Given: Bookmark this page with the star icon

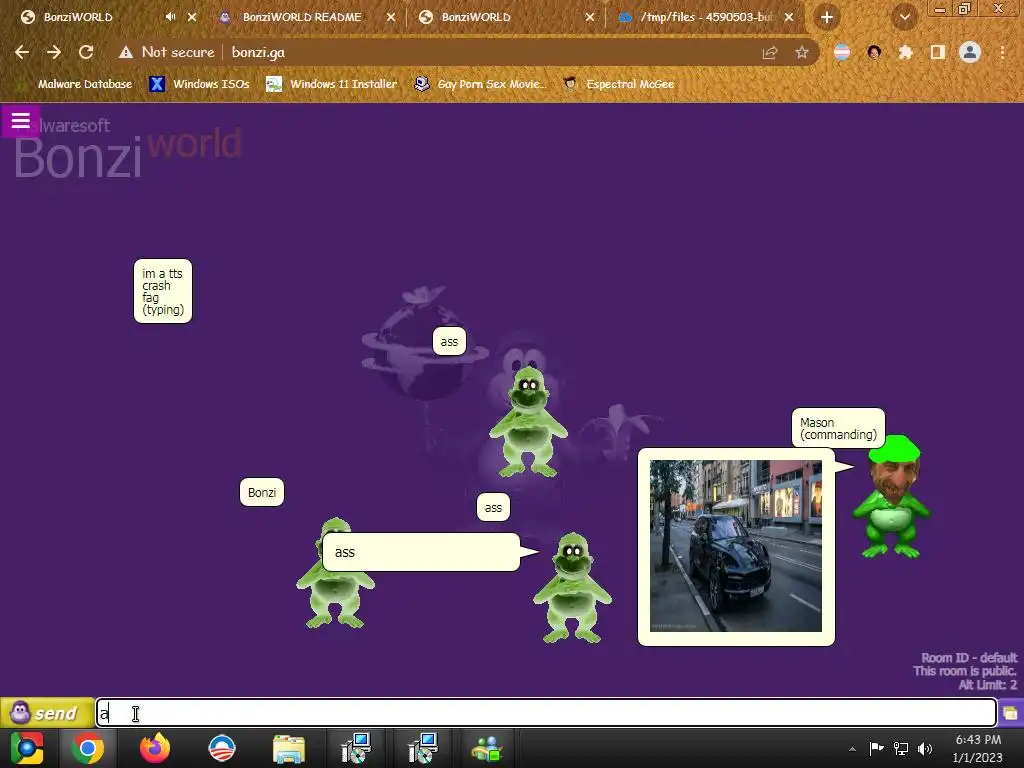Looking at the screenshot, I should click(x=801, y=52).
